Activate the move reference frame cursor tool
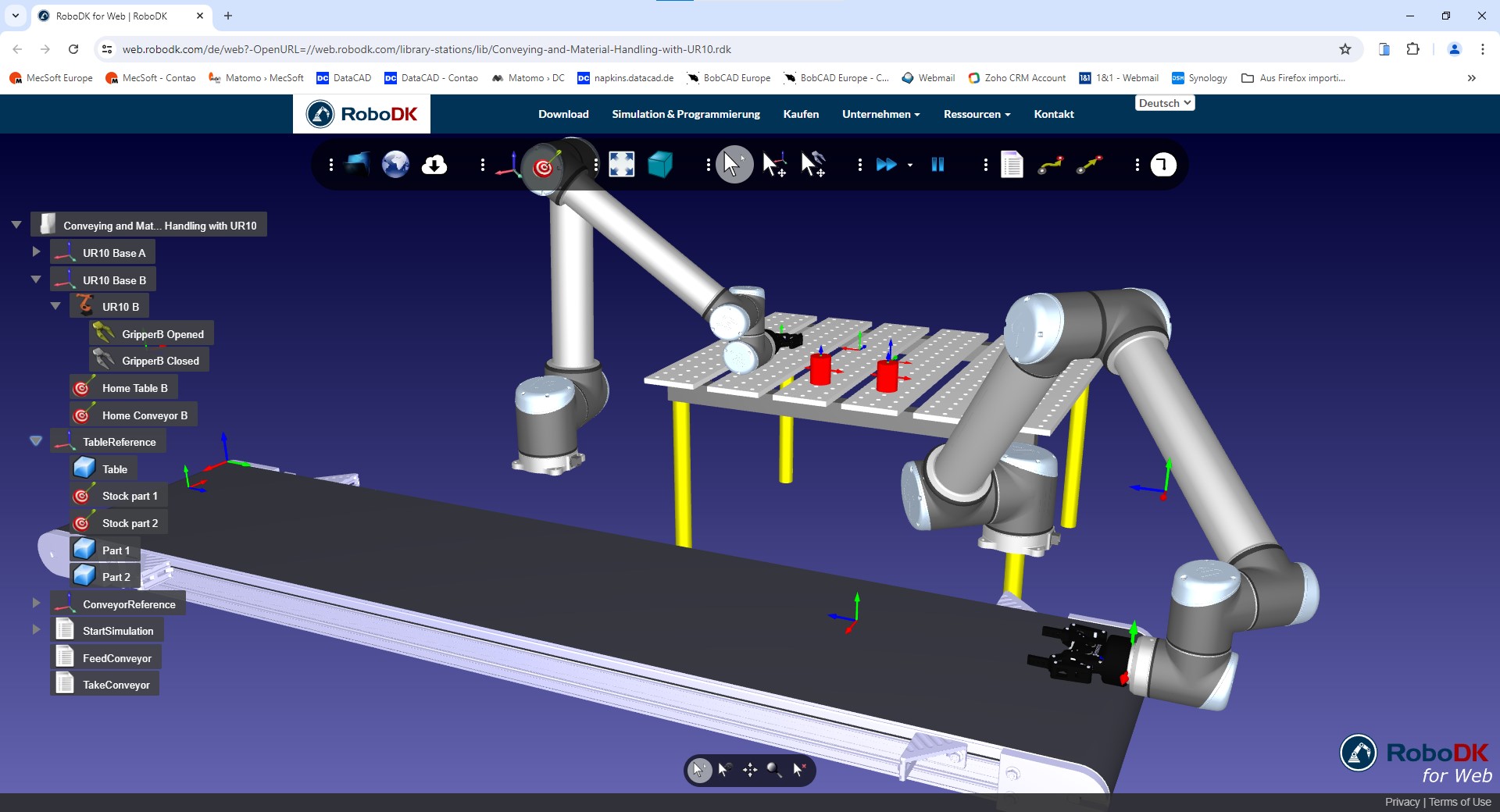The width and height of the screenshot is (1500, 812). (774, 164)
